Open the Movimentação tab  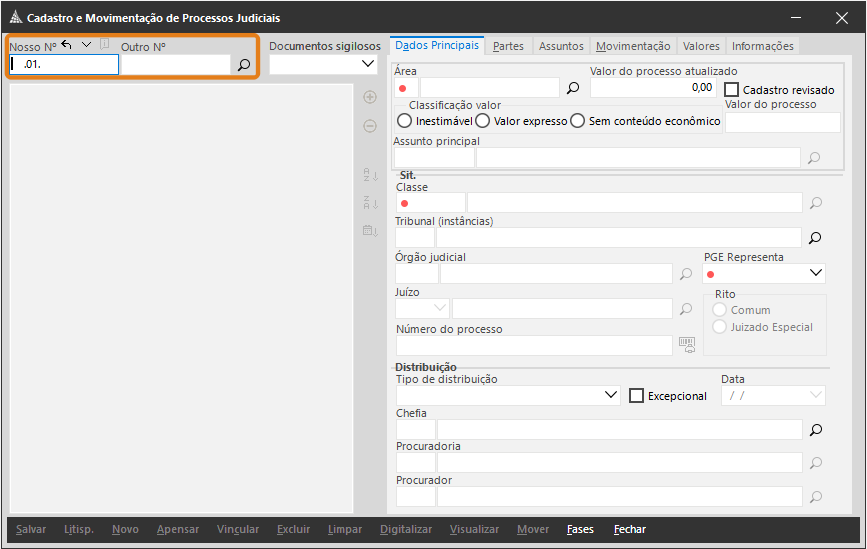(633, 46)
